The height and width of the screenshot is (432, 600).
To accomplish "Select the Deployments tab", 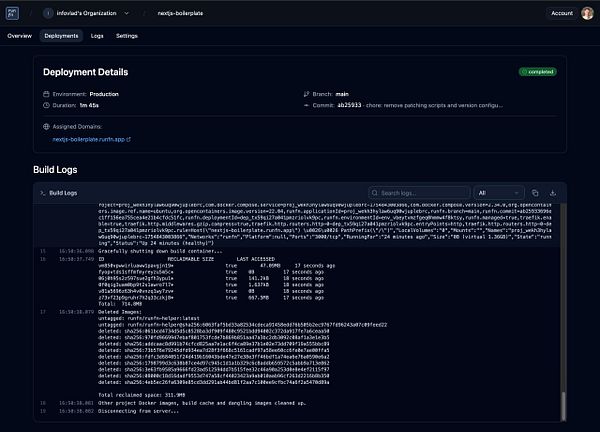I will click(61, 36).
